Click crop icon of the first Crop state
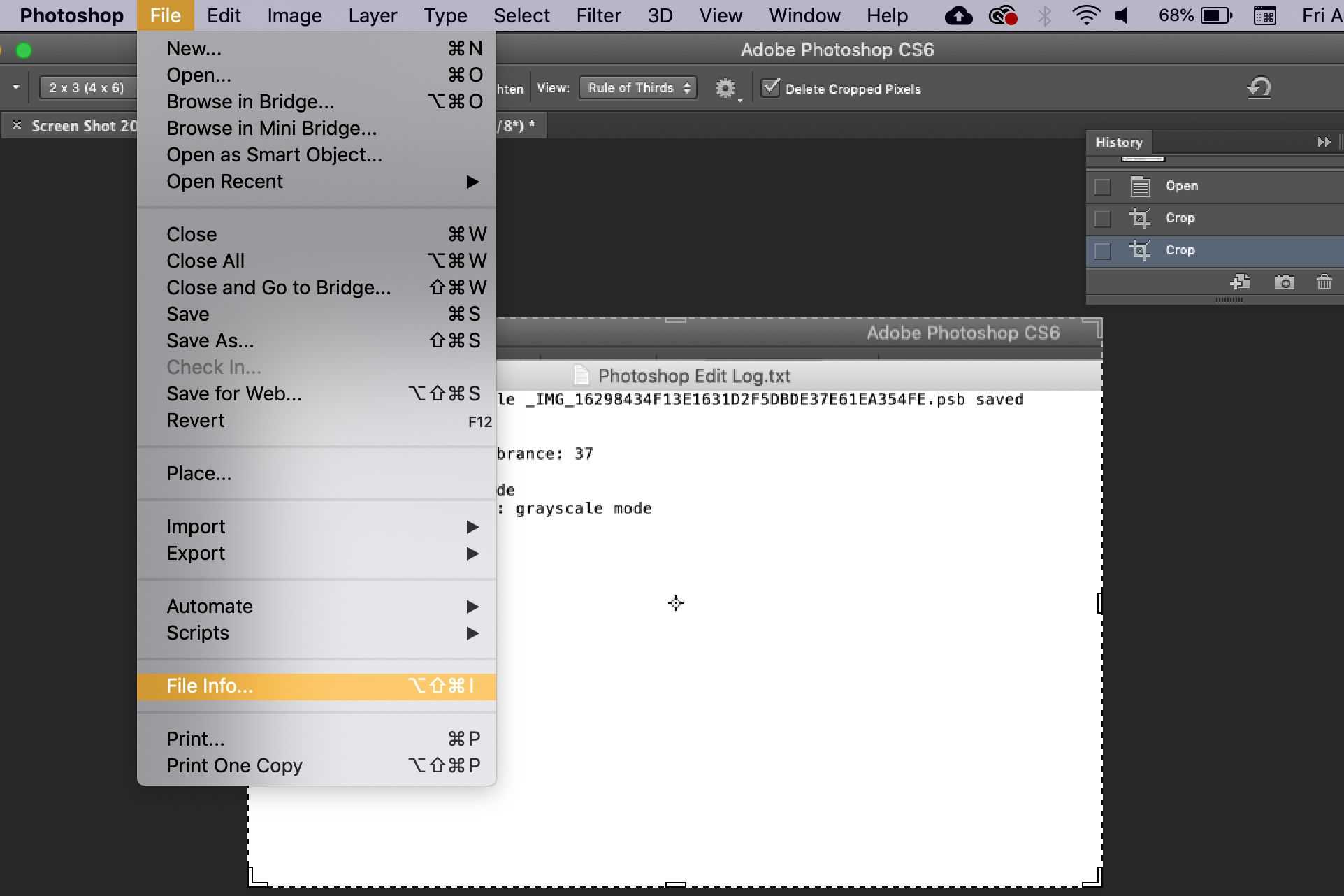 click(x=1140, y=218)
